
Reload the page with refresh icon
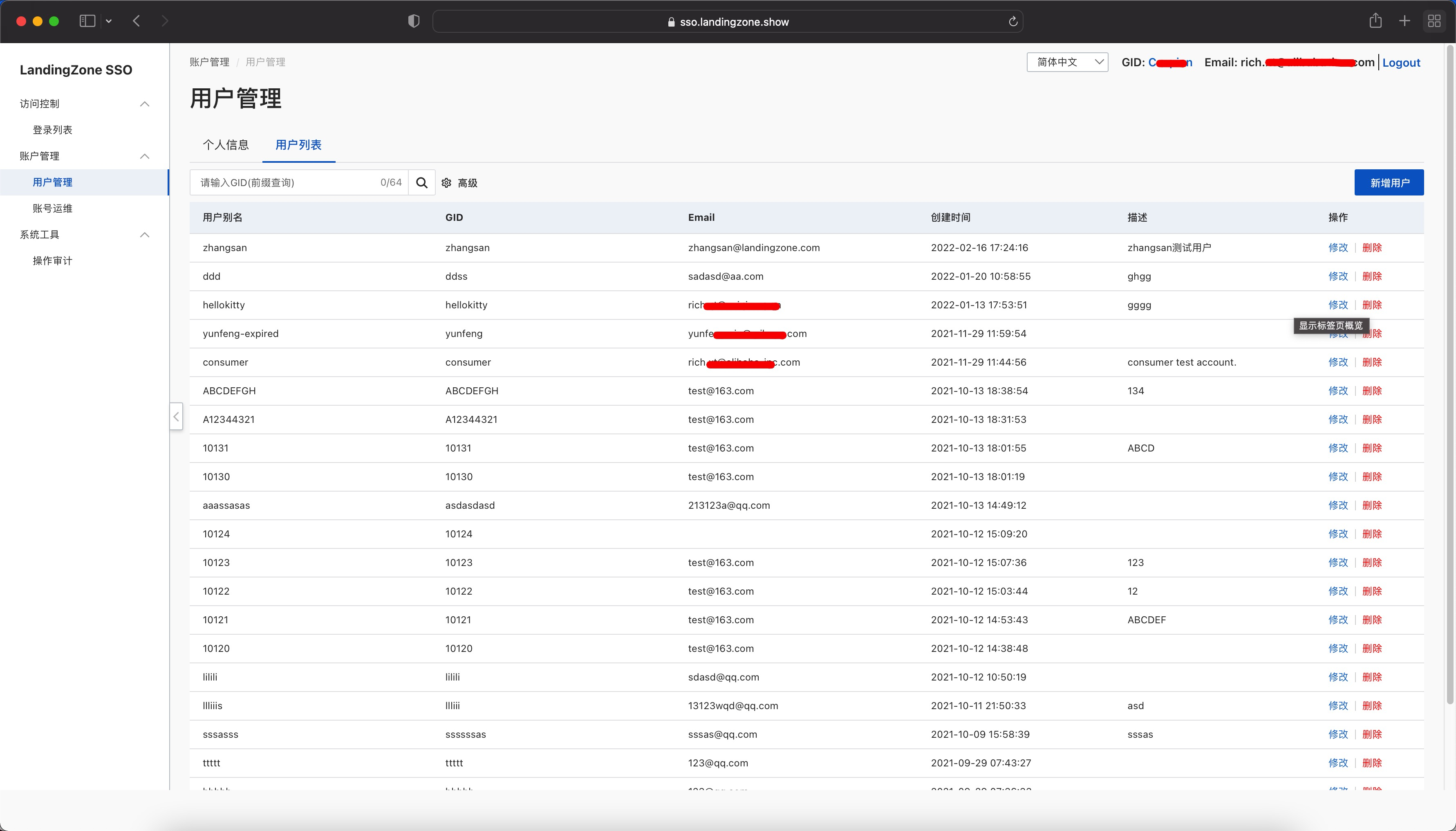(1013, 22)
